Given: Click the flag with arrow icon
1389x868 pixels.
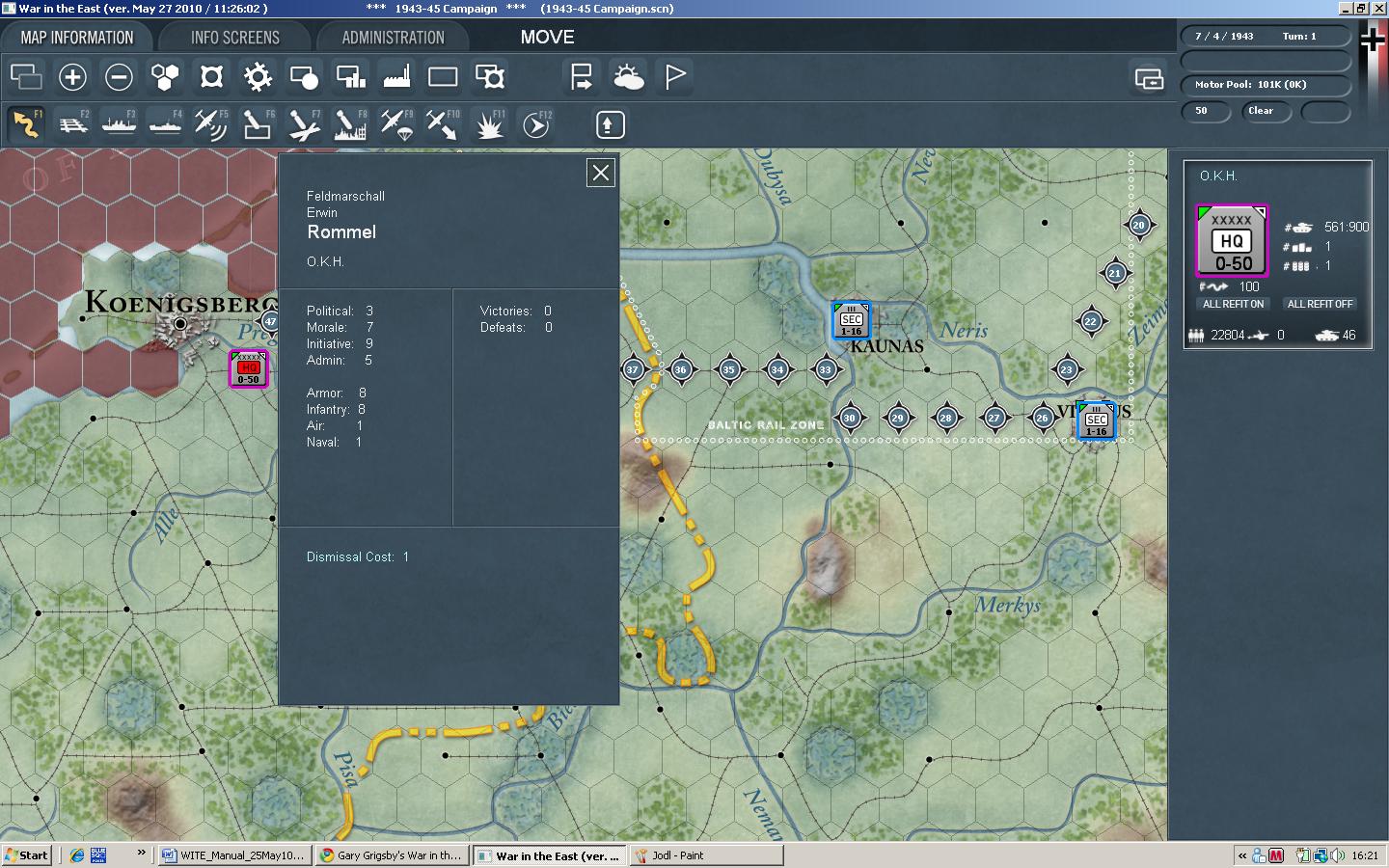Looking at the screenshot, I should click(582, 77).
